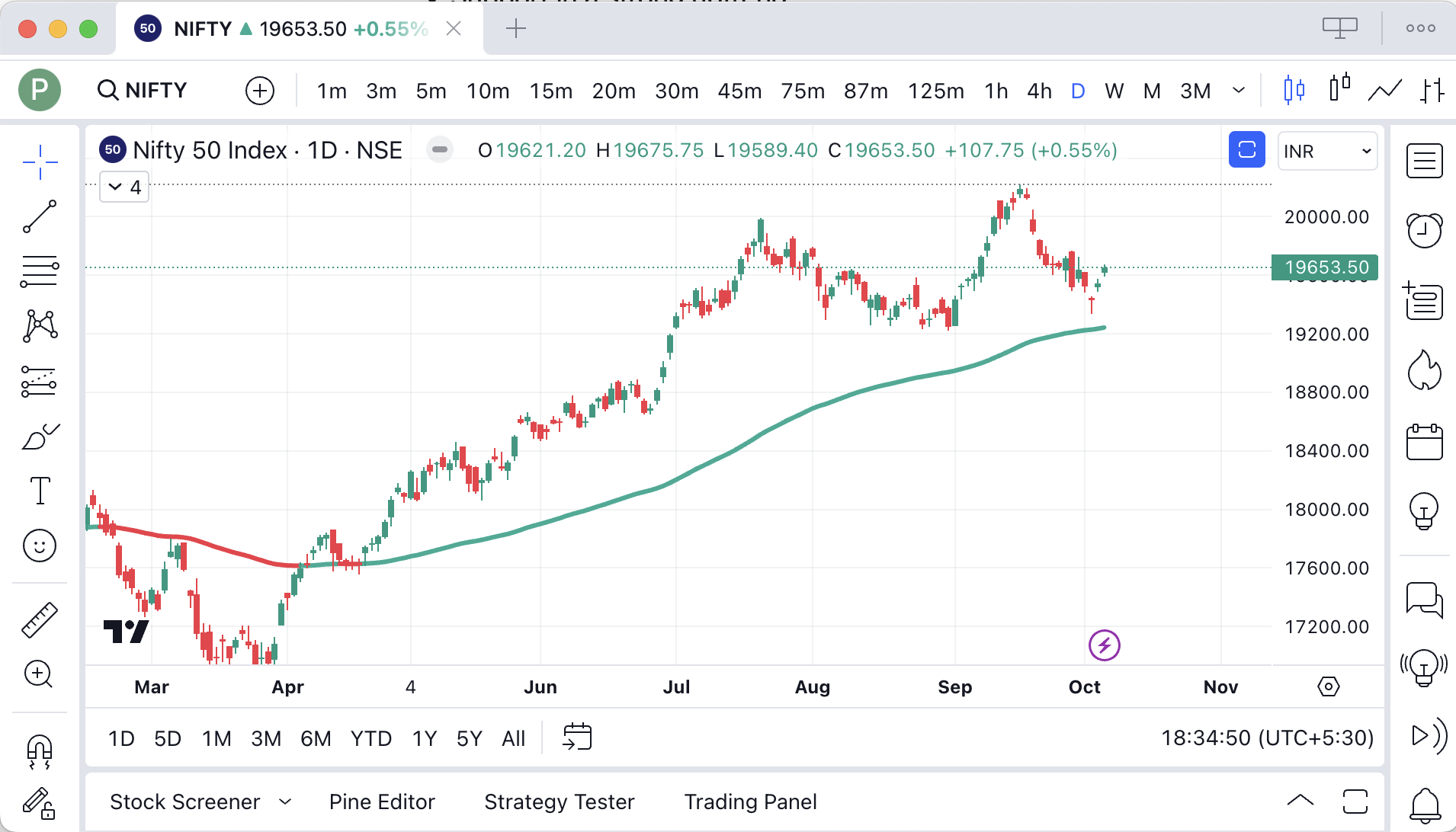Open the Strategy Tester tab

coord(560,802)
